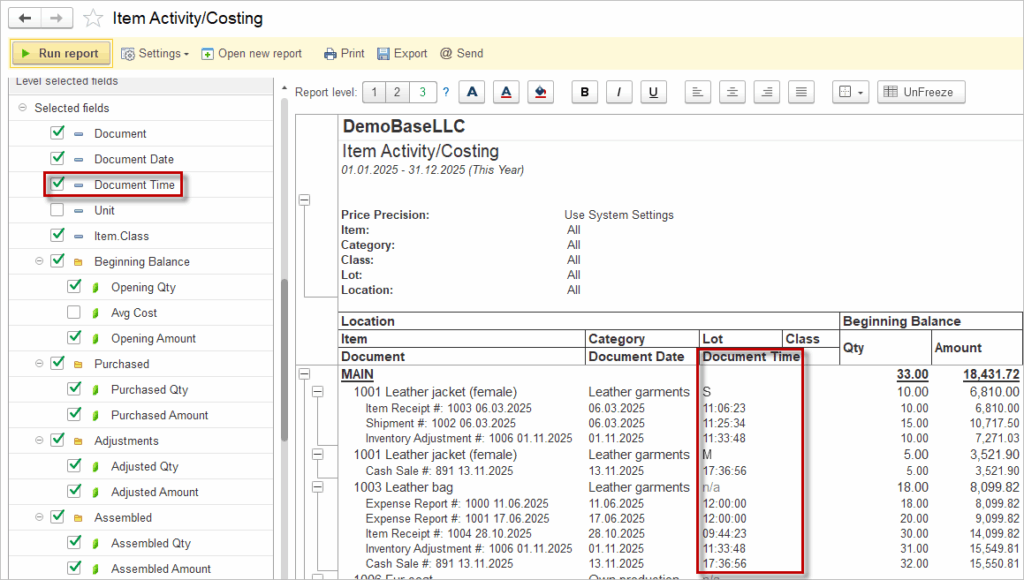Screen dimensions: 1024x580
Task: Collapse the MAIN location group row
Action: coord(305,374)
